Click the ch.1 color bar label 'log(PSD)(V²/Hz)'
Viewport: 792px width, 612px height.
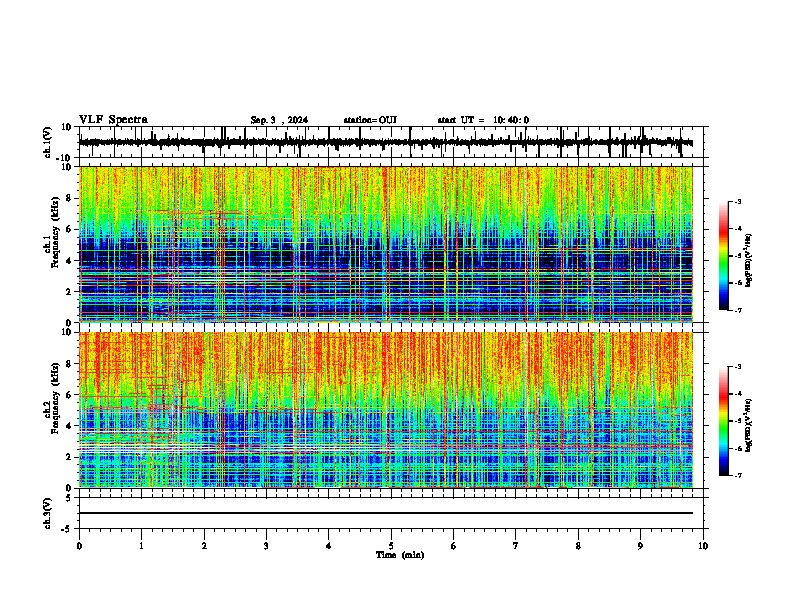pyautogui.click(x=749, y=261)
